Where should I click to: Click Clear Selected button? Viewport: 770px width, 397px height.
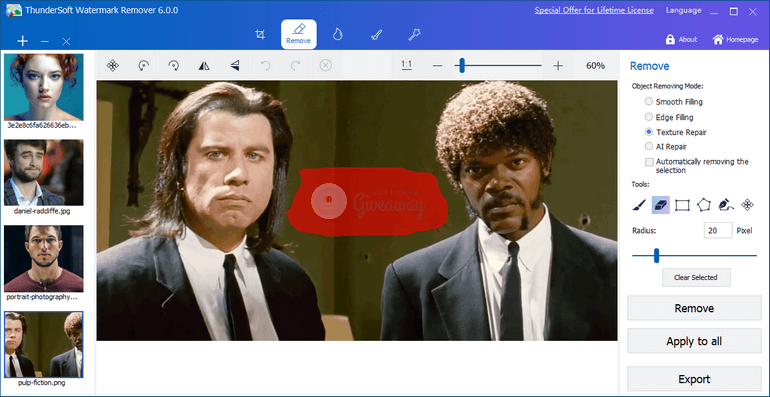pyautogui.click(x=696, y=277)
